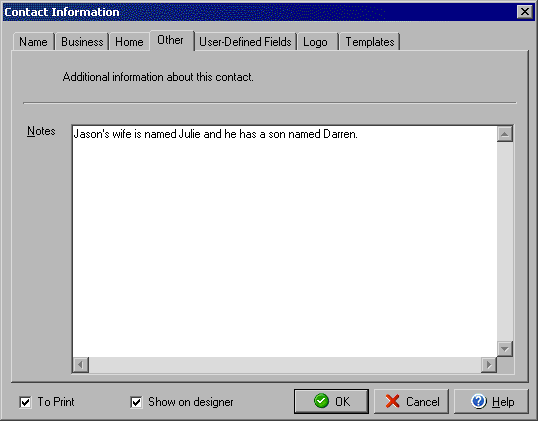Click the notes scroll right arrow
This screenshot has width=538, height=421.
pyautogui.click(x=489, y=365)
